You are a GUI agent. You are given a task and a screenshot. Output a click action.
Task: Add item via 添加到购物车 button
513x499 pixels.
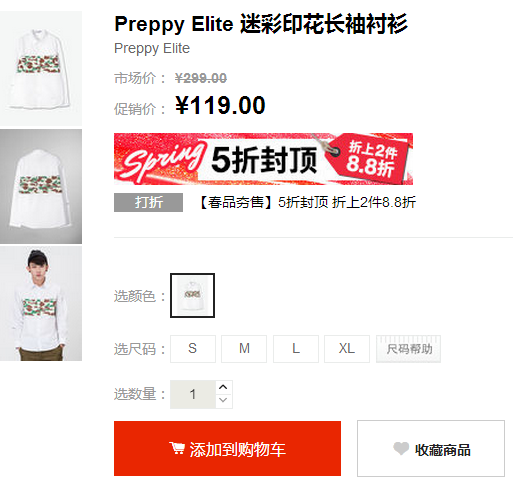[227, 448]
